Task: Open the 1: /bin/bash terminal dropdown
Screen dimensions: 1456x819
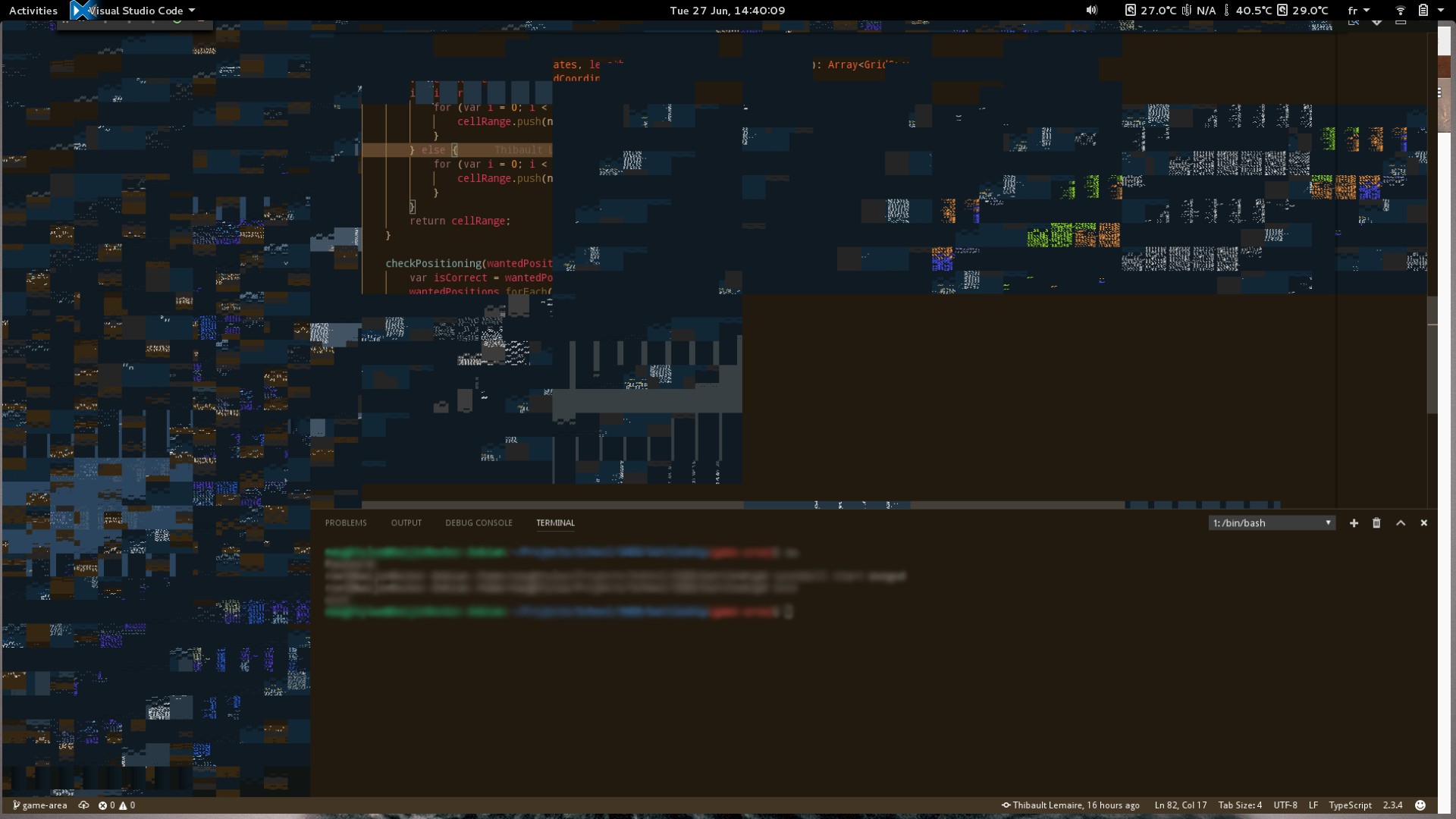Action: pyautogui.click(x=1272, y=522)
